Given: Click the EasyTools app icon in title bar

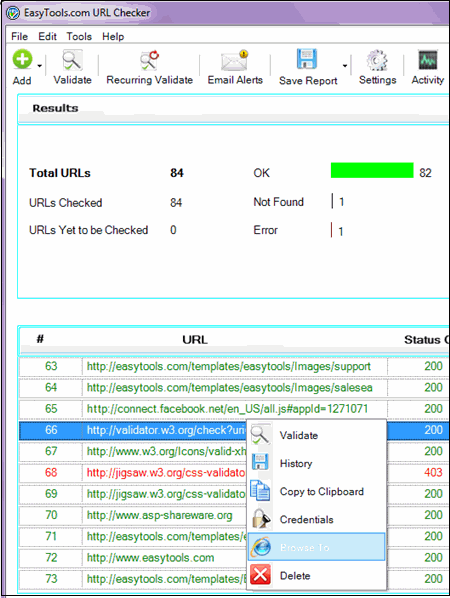Looking at the screenshot, I should (x=13, y=13).
